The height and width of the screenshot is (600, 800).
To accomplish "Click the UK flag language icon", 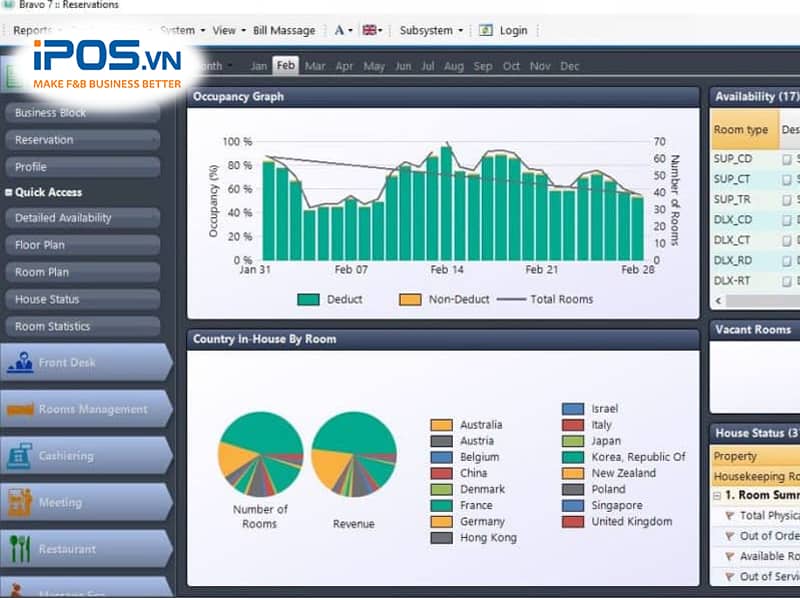I will pos(371,30).
